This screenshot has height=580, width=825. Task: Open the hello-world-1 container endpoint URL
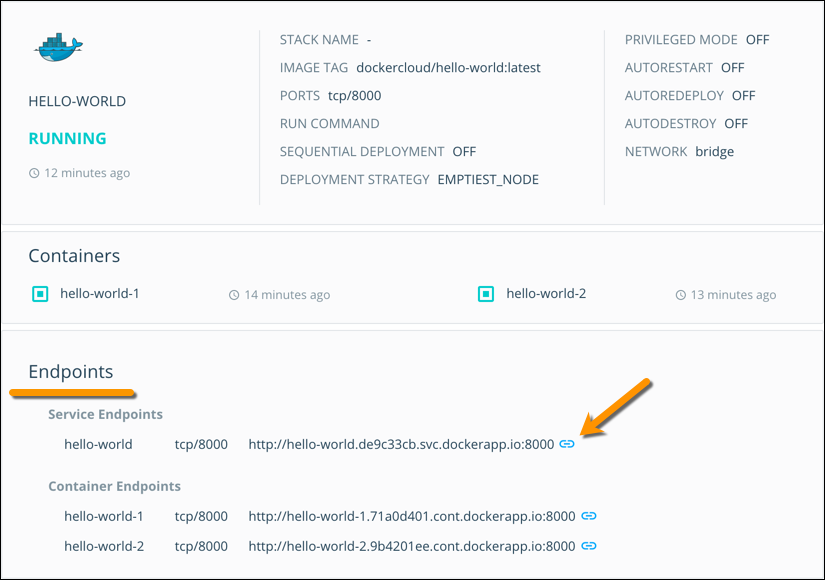pos(411,517)
